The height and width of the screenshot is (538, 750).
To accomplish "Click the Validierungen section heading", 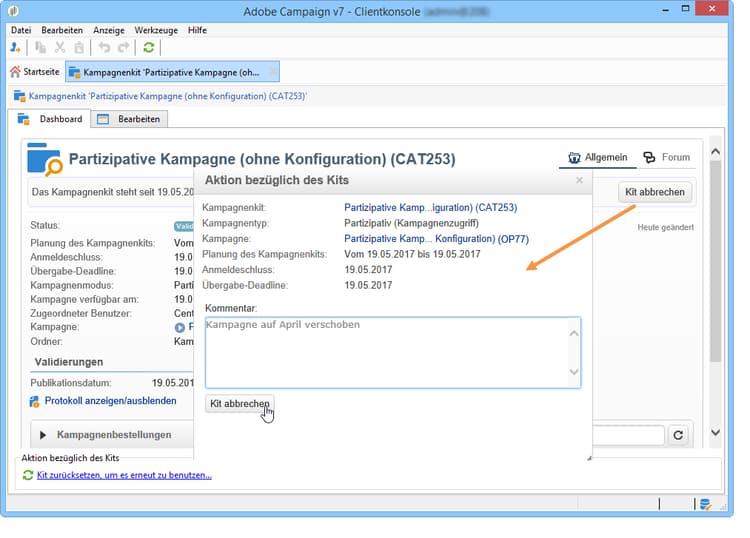I will 69,362.
